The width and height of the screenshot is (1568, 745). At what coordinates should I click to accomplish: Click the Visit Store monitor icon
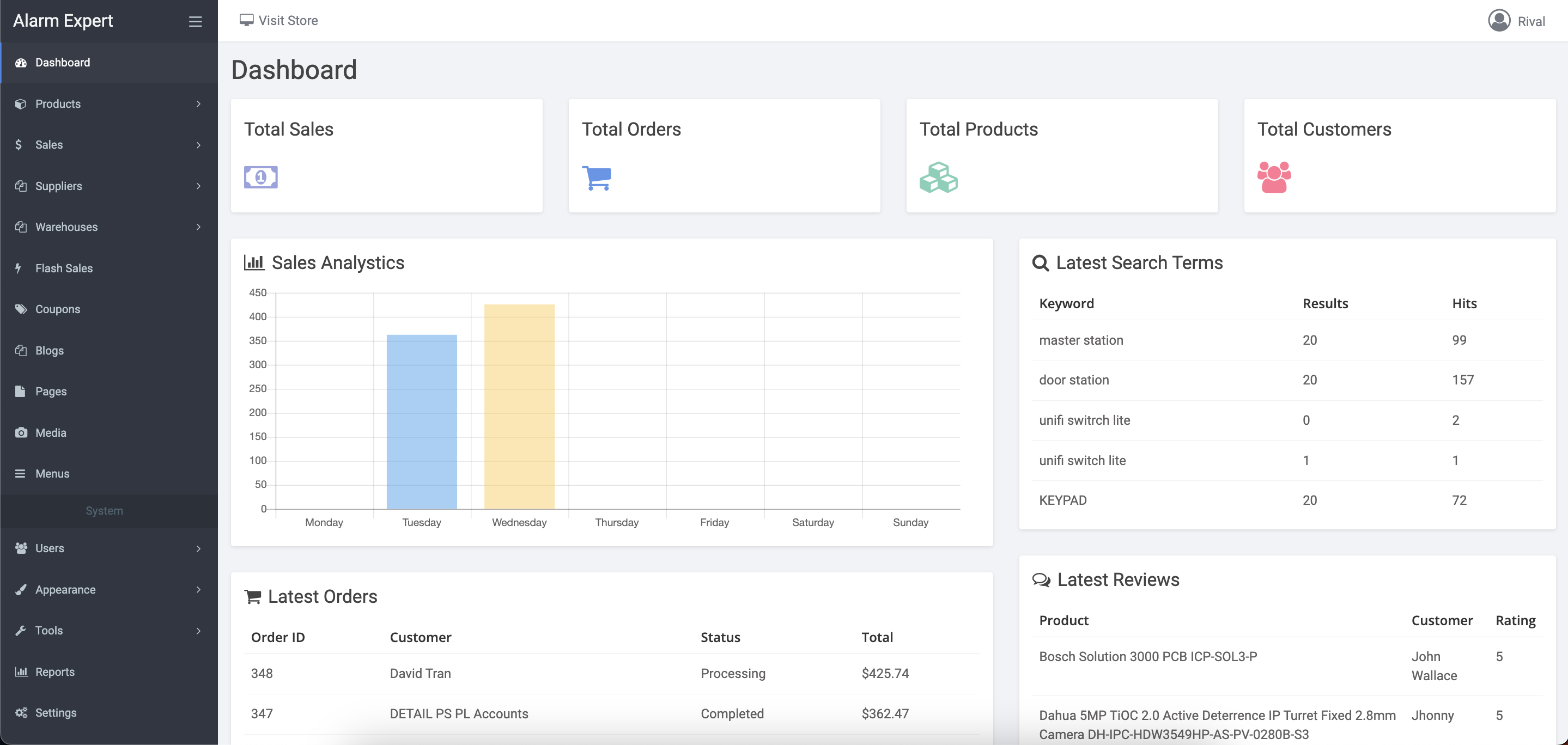[246, 20]
